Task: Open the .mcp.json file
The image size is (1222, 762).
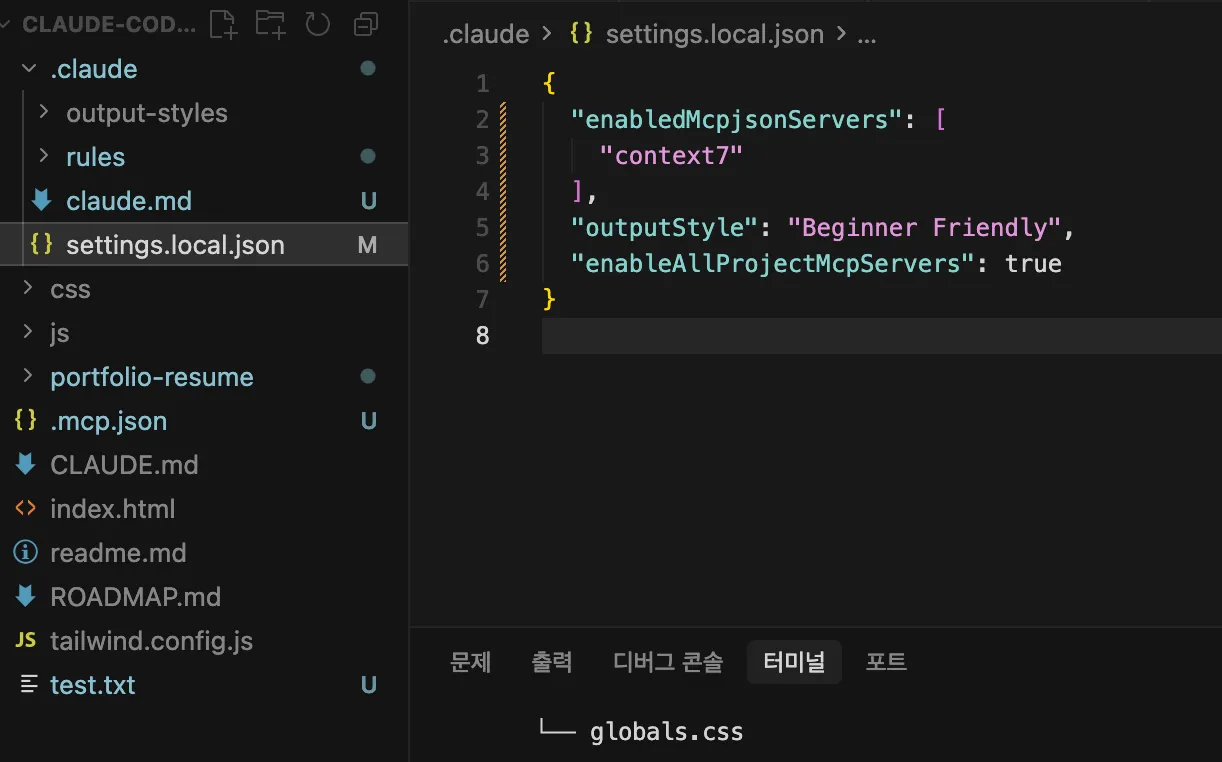Action: tap(109, 421)
